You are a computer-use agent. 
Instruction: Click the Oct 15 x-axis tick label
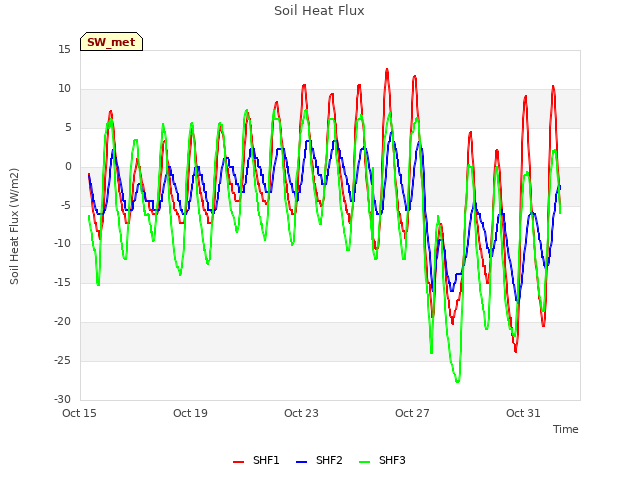(79, 413)
